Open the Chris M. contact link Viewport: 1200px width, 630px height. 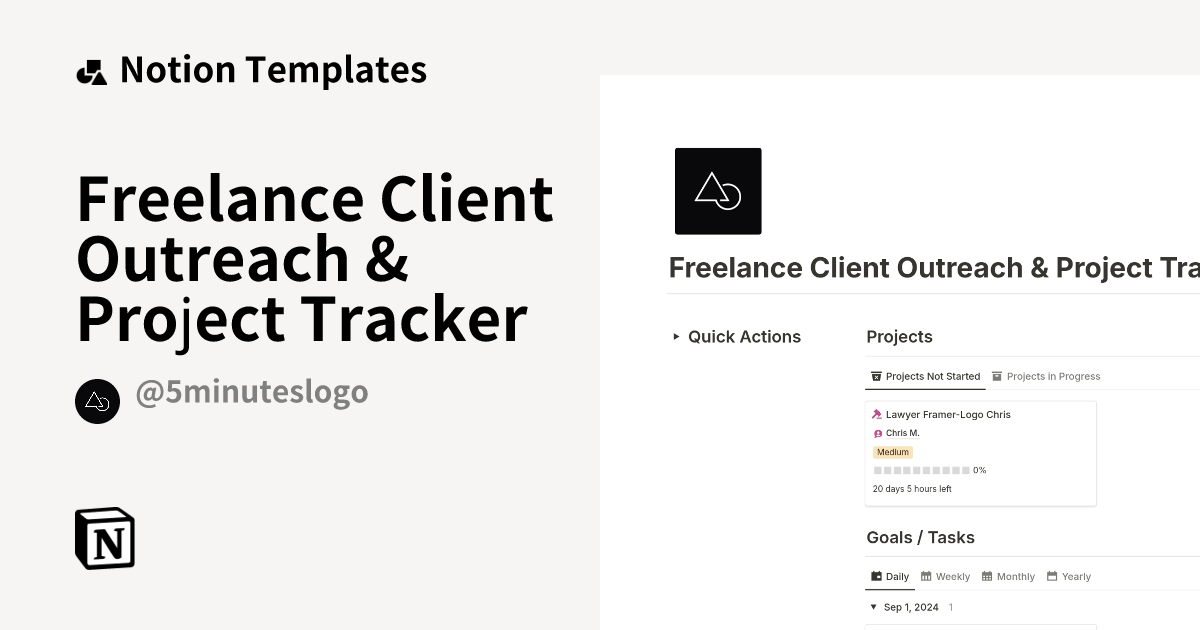pyautogui.click(x=902, y=433)
